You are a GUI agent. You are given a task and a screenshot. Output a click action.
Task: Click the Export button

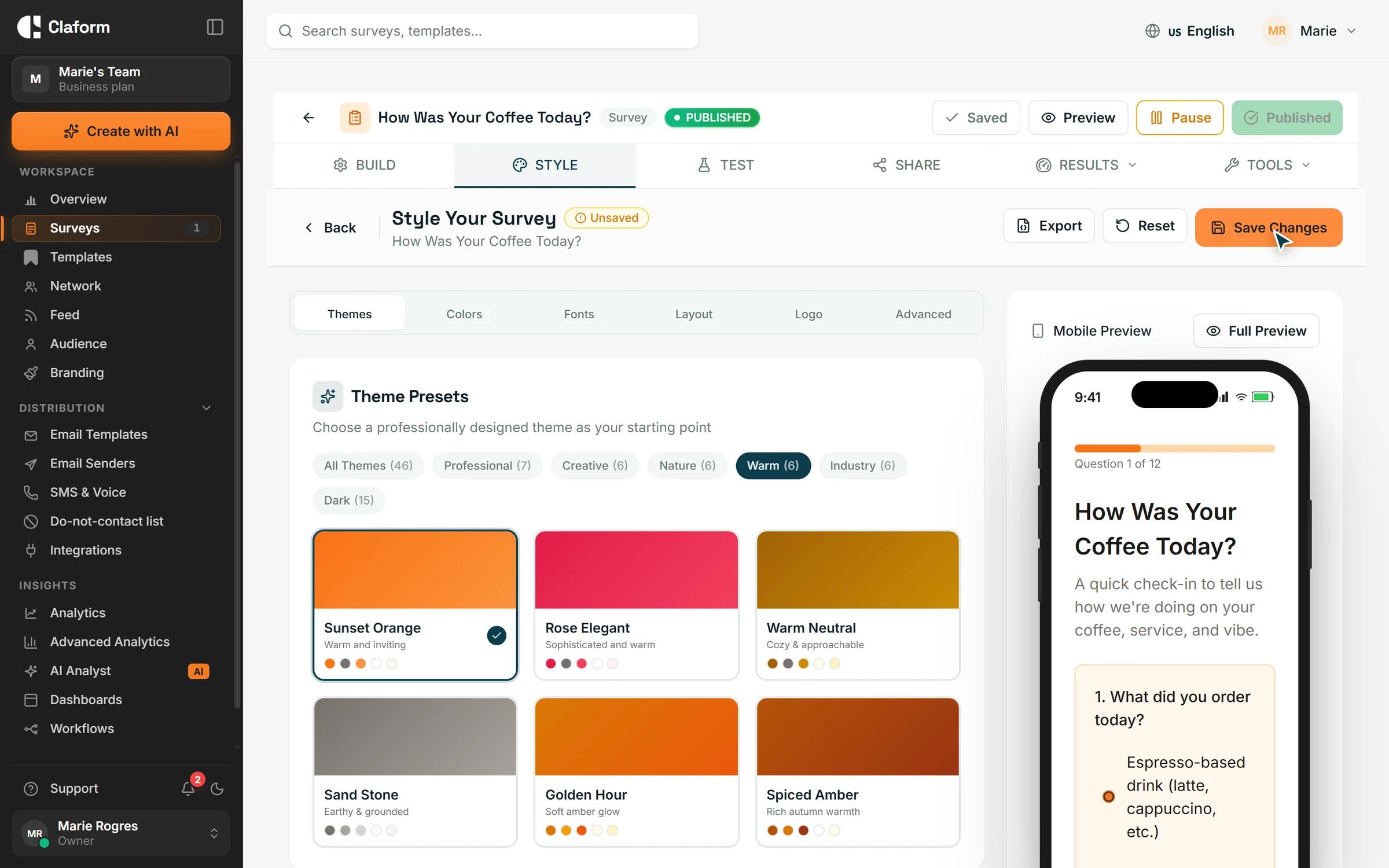point(1049,226)
